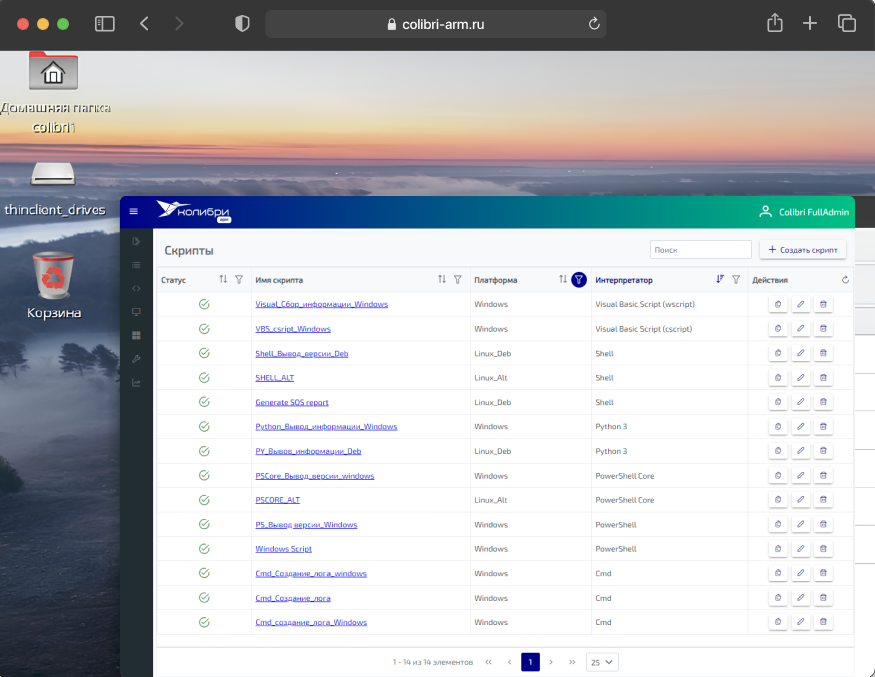Viewport: 875px width, 677px height.
Task: Copy the Cmd_Создание_лога_windows script
Action: pyautogui.click(x=778, y=573)
